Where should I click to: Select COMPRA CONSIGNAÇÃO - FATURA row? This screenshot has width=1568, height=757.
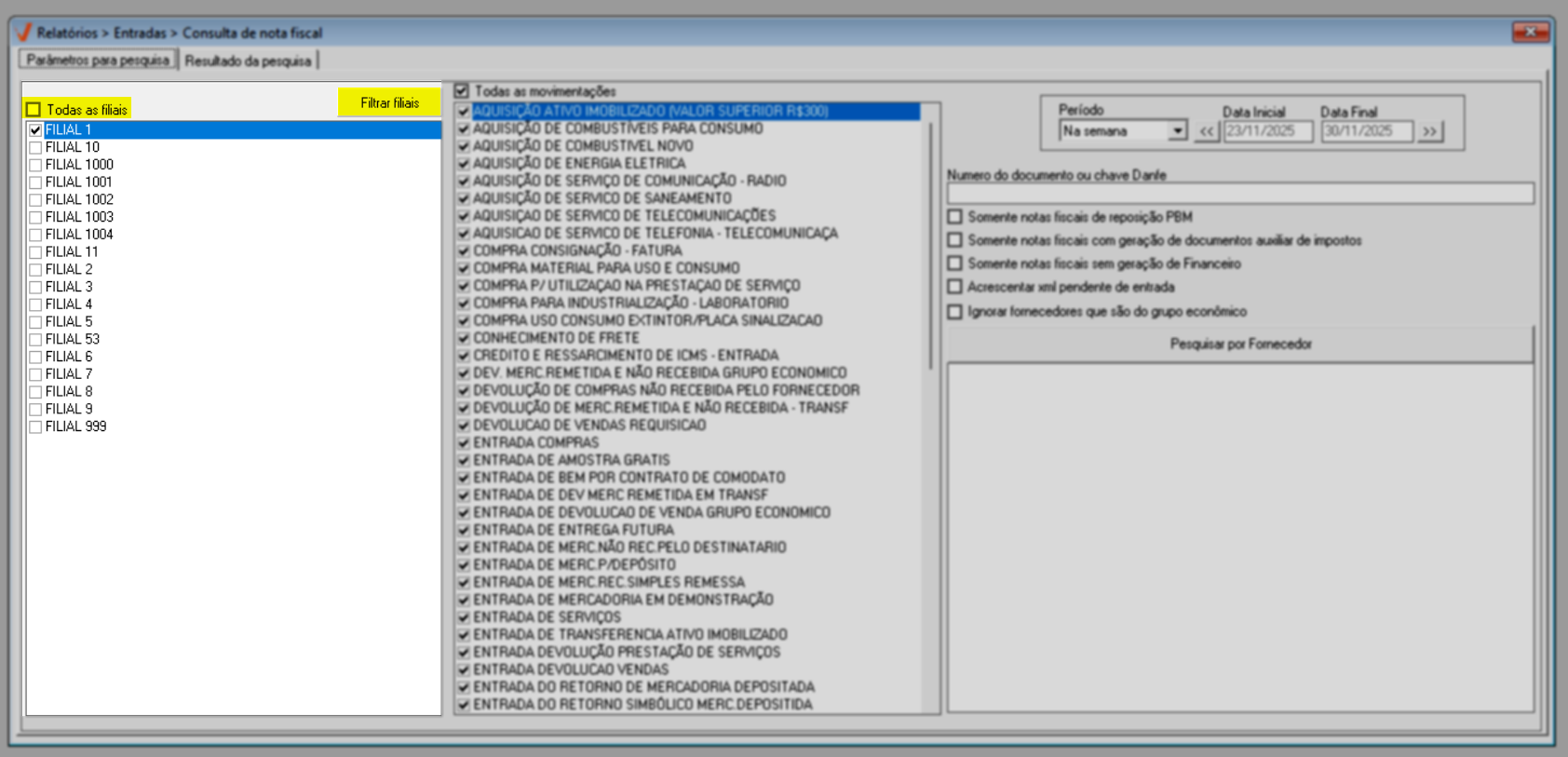(x=577, y=250)
